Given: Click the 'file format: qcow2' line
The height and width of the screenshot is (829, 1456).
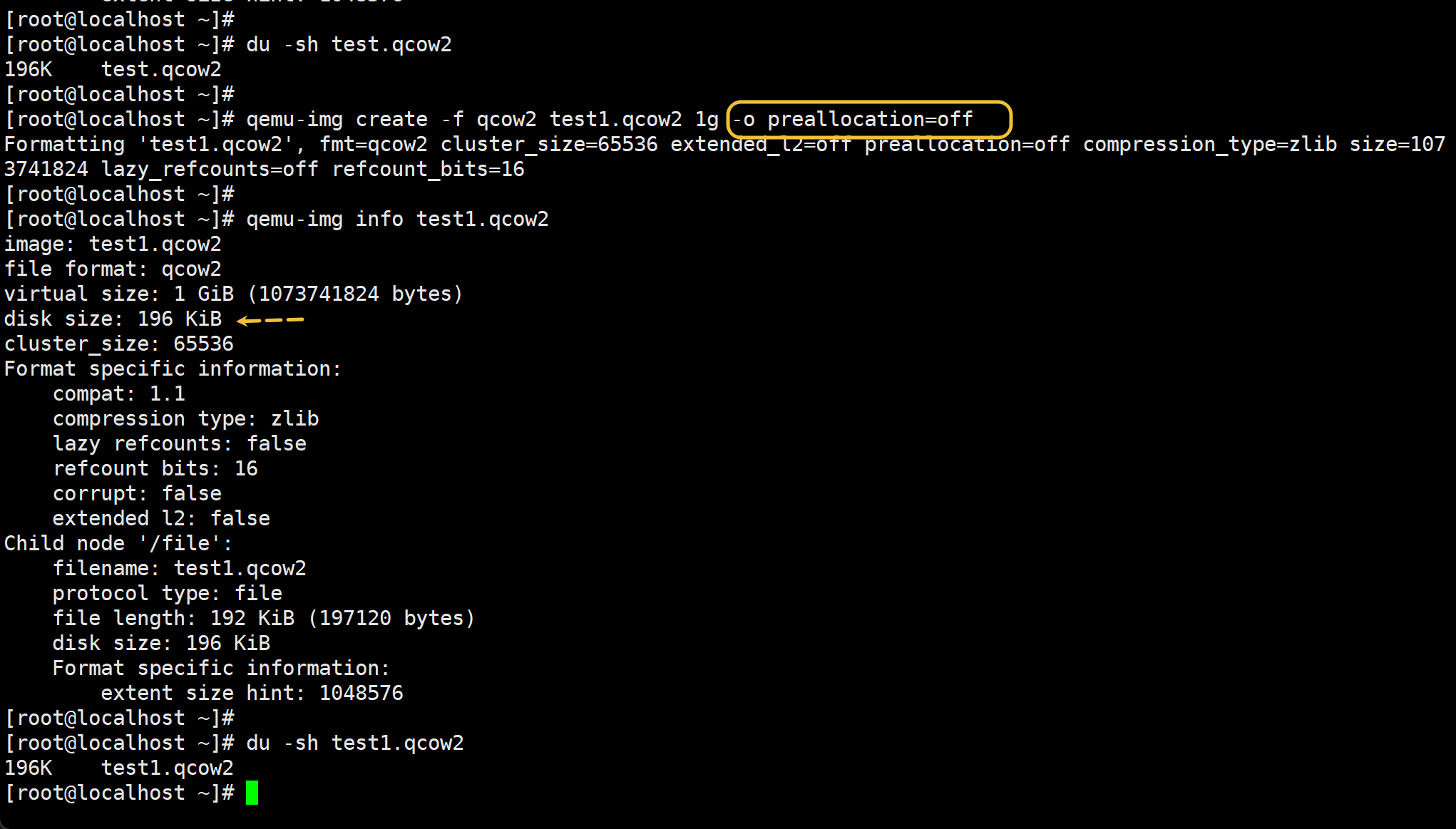Looking at the screenshot, I should click(x=113, y=269).
